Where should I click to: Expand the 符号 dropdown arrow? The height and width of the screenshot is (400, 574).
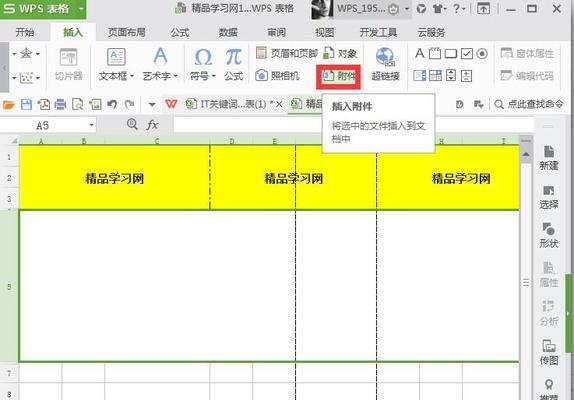[x=214, y=76]
